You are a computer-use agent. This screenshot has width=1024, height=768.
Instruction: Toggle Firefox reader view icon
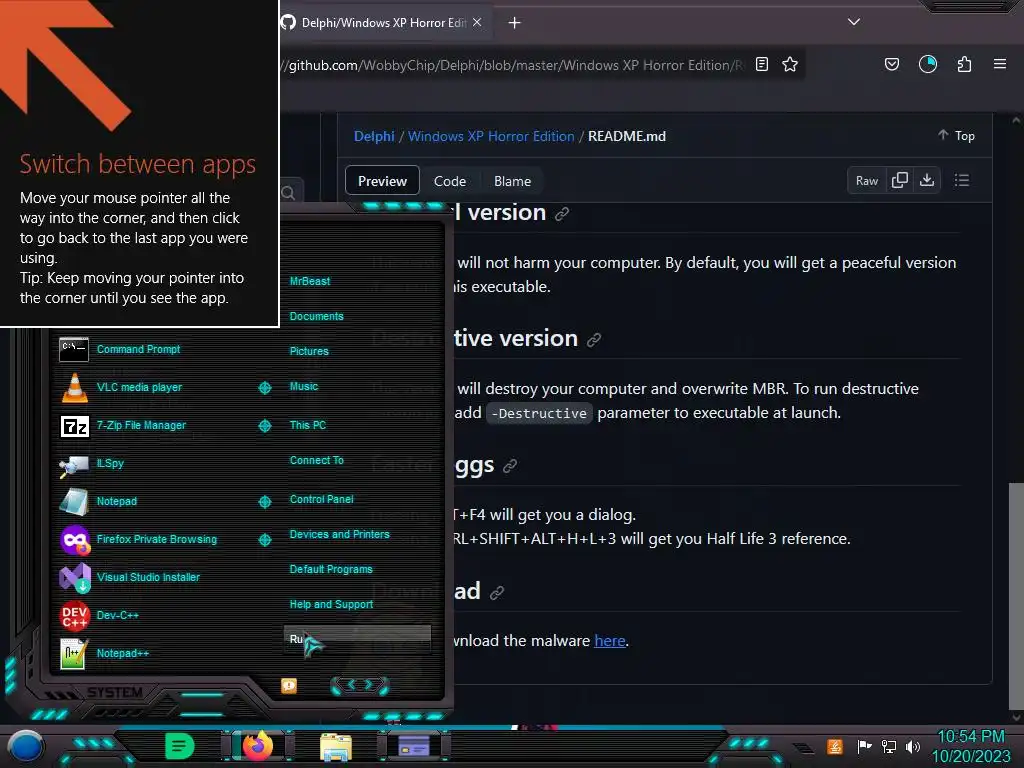pyautogui.click(x=761, y=64)
